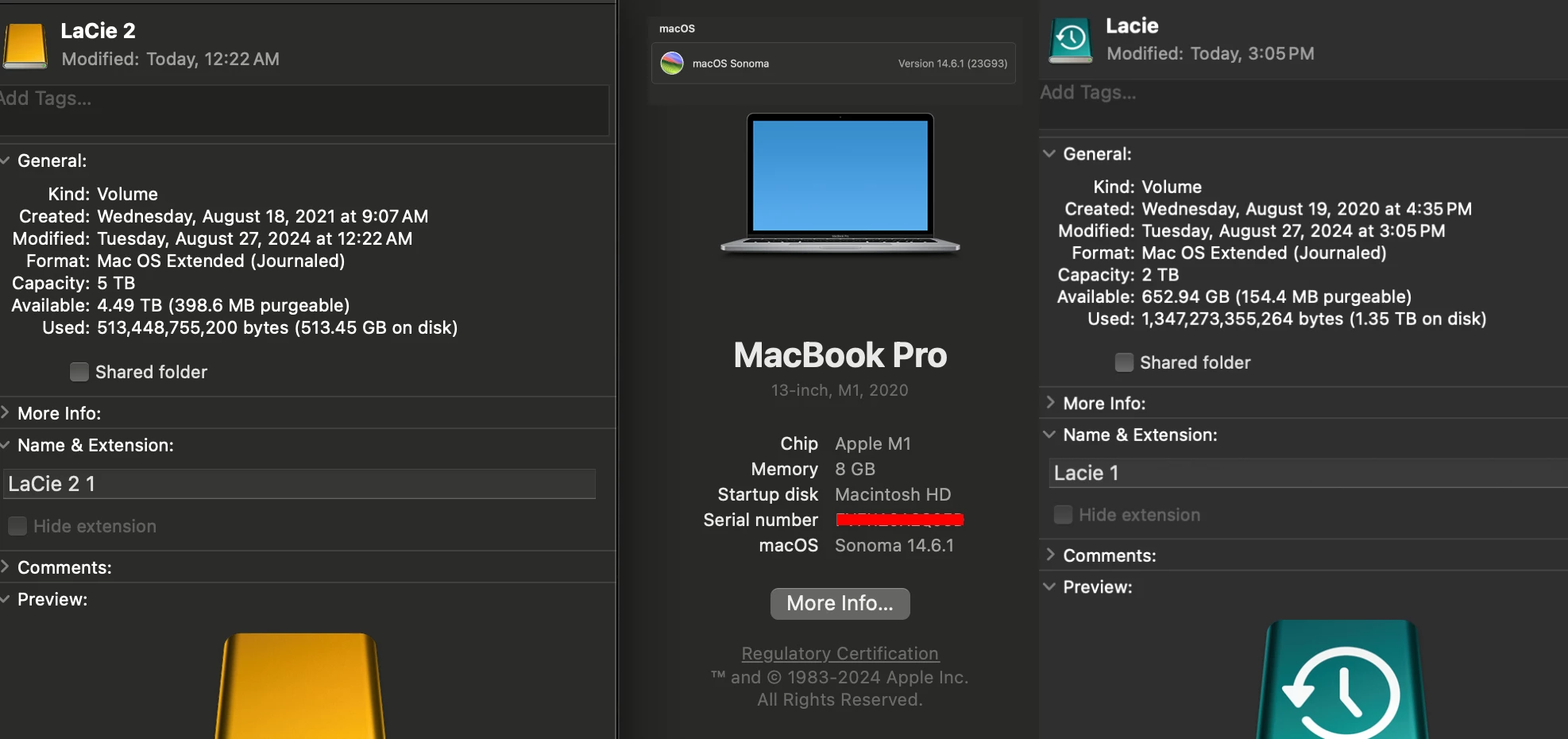Click the Time Machine preview image in Lacie window
The width and height of the screenshot is (1568, 739).
click(1342, 679)
